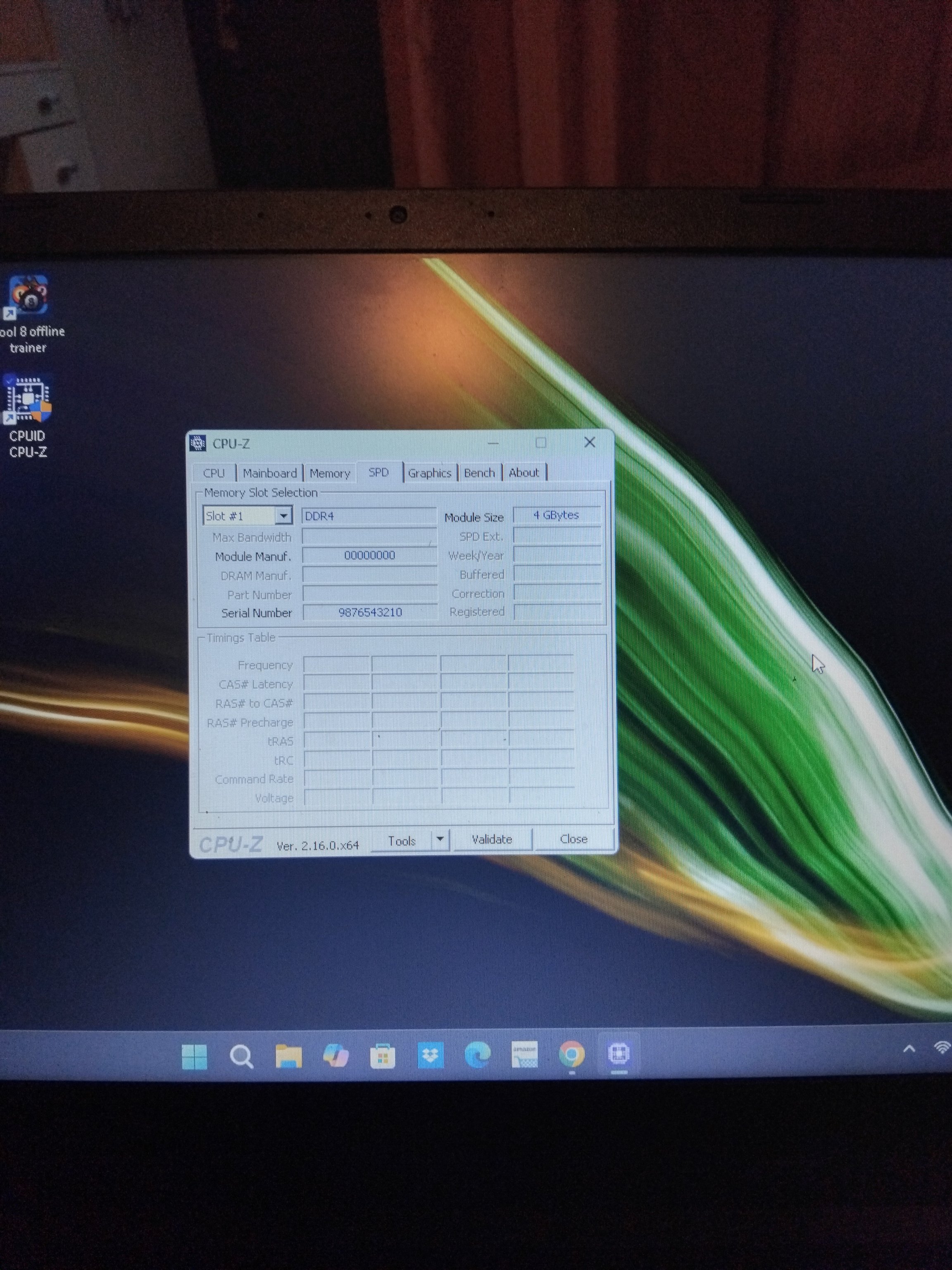Open Google Chrome from the taskbar
This screenshot has height=1270, width=952.
(571, 1054)
